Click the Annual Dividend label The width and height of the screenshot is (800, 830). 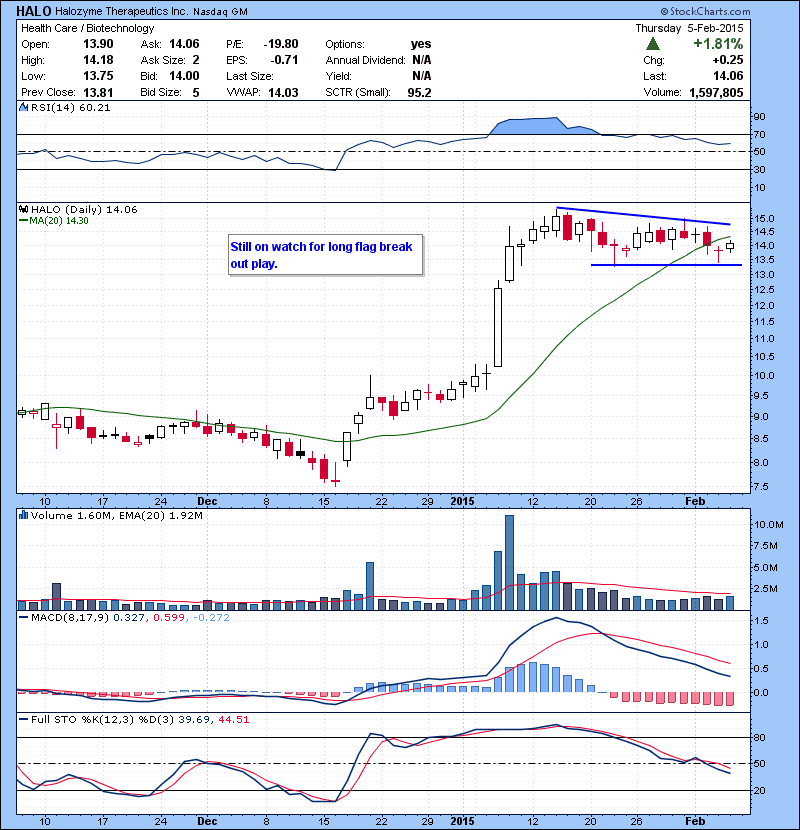[365, 60]
